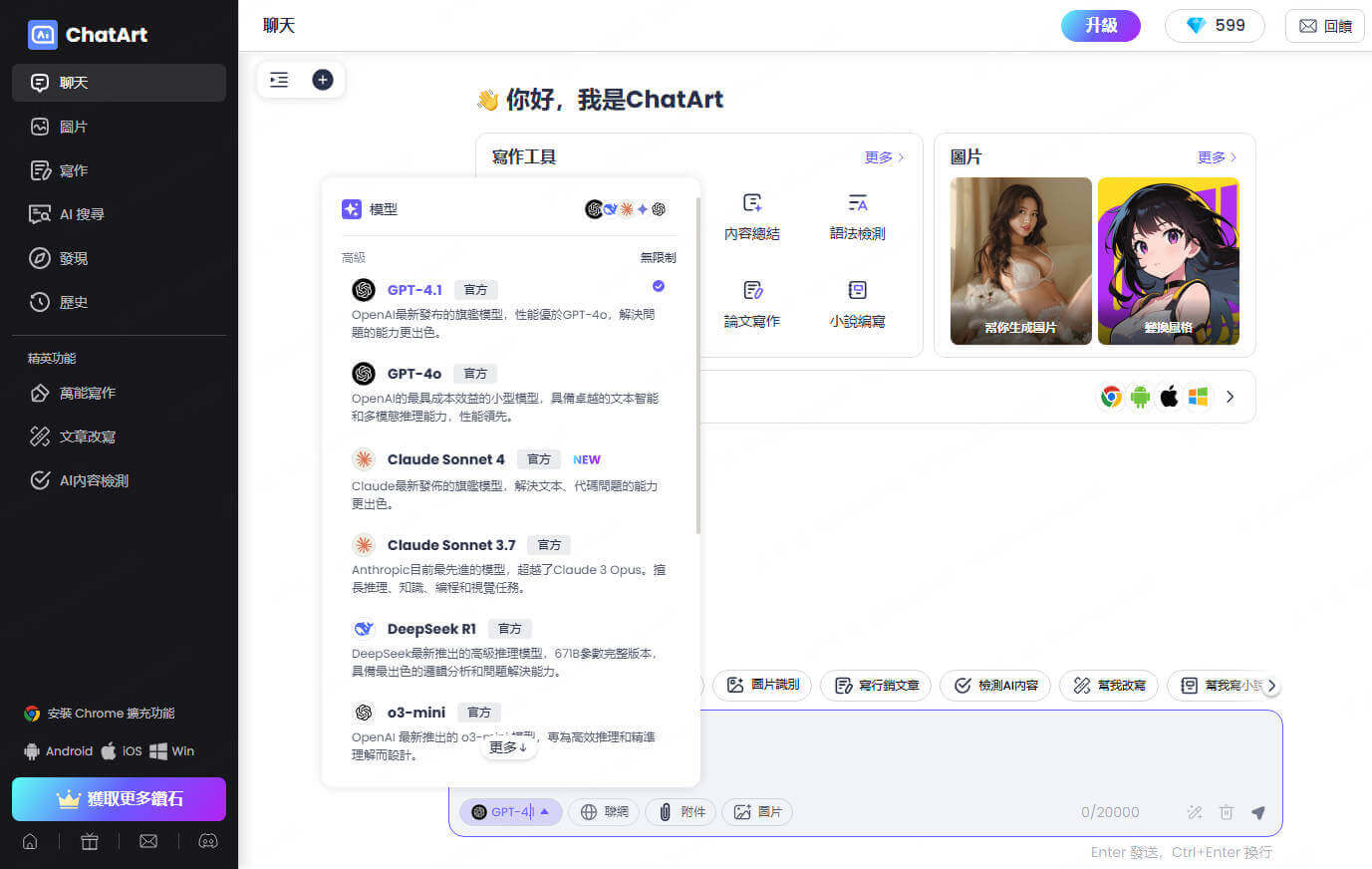Select the Claude Sonnet 3.7 model
Viewport: 1372px width, 869px height.
click(508, 565)
